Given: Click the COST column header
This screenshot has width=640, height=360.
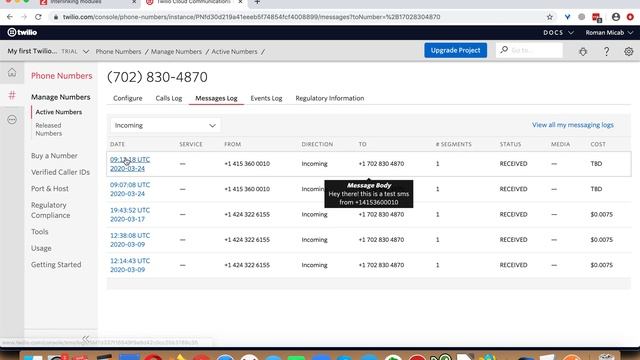Looking at the screenshot, I should click(598, 144).
